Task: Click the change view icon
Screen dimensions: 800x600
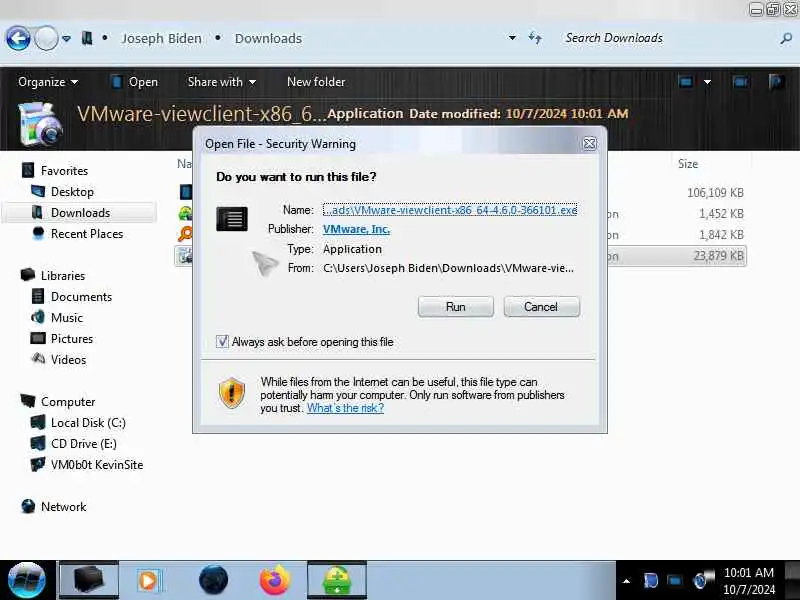Action: pos(685,82)
